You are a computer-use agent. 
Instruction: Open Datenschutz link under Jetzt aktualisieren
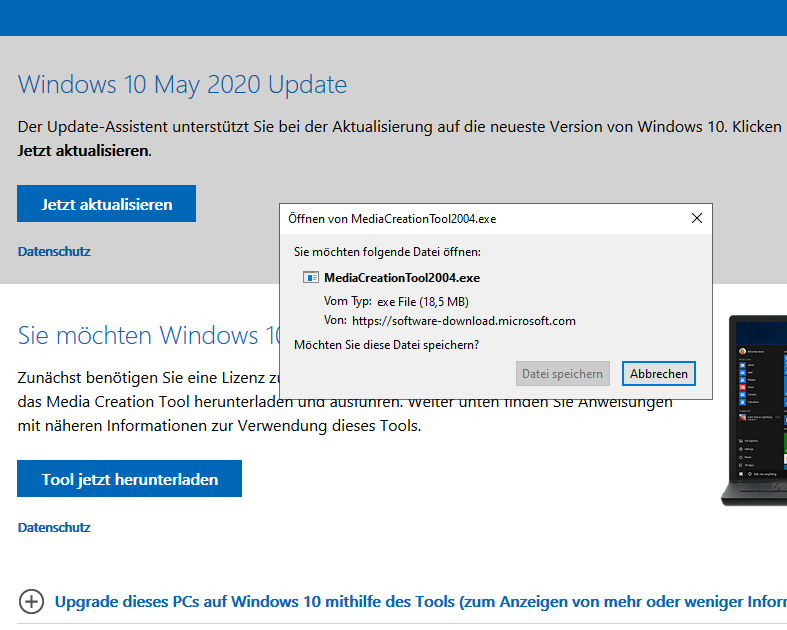click(x=54, y=251)
